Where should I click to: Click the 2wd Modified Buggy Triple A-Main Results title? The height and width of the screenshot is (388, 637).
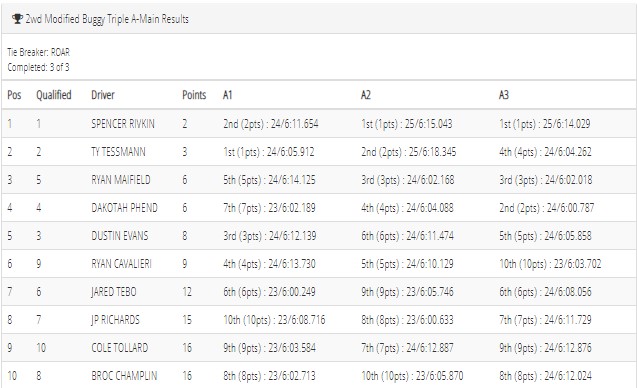click(107, 19)
